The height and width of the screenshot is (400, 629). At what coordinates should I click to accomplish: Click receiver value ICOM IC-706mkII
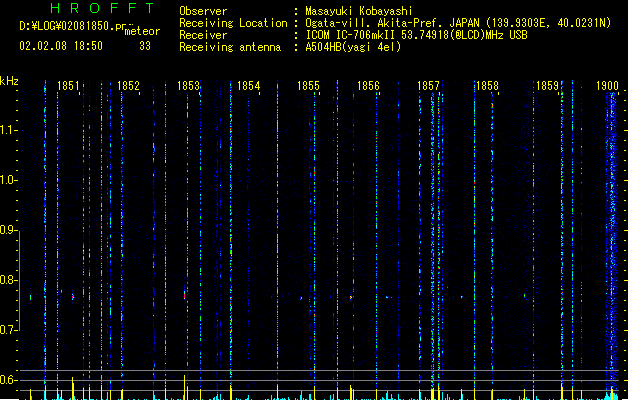(350, 35)
